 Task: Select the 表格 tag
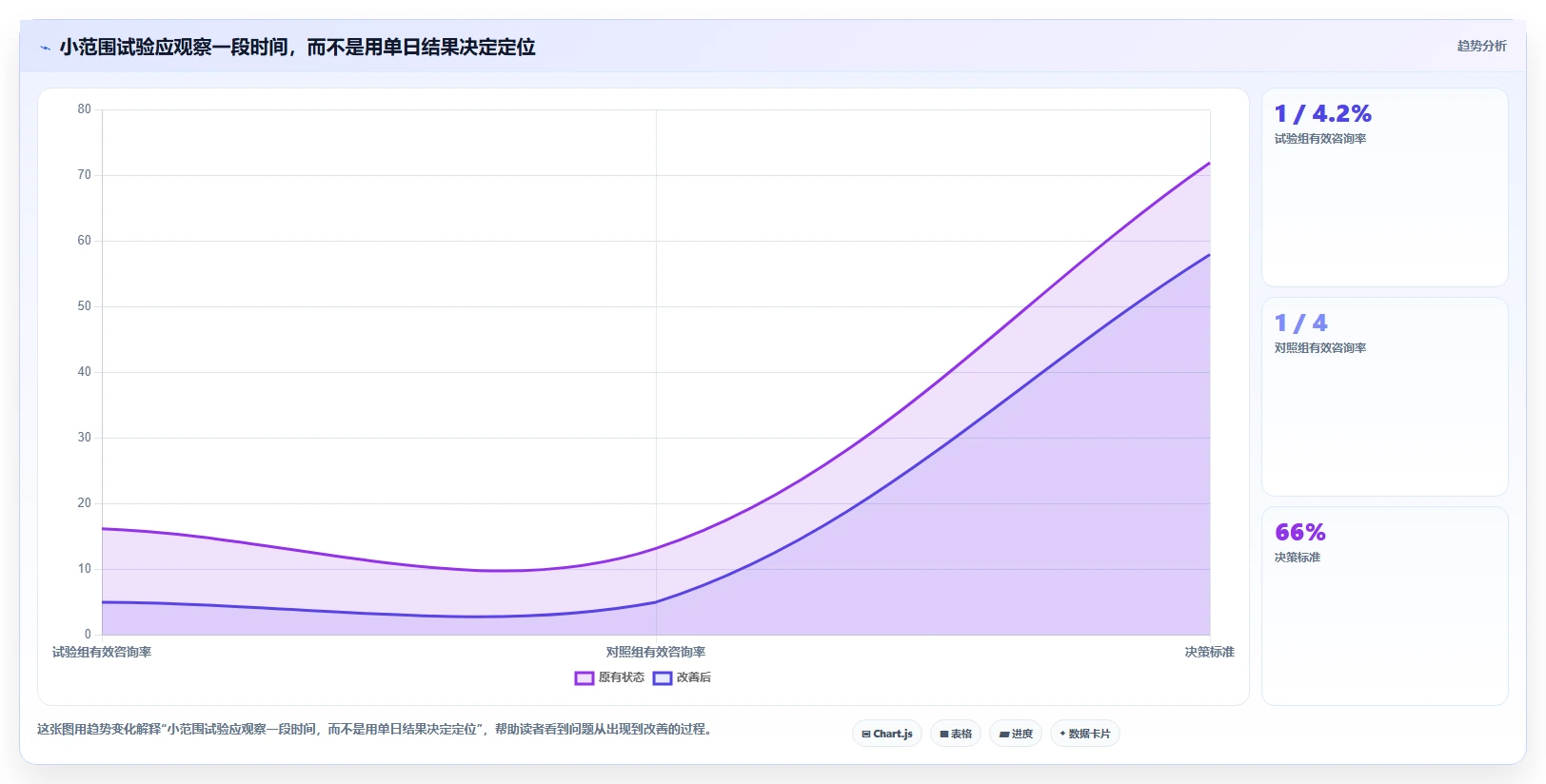click(x=956, y=734)
